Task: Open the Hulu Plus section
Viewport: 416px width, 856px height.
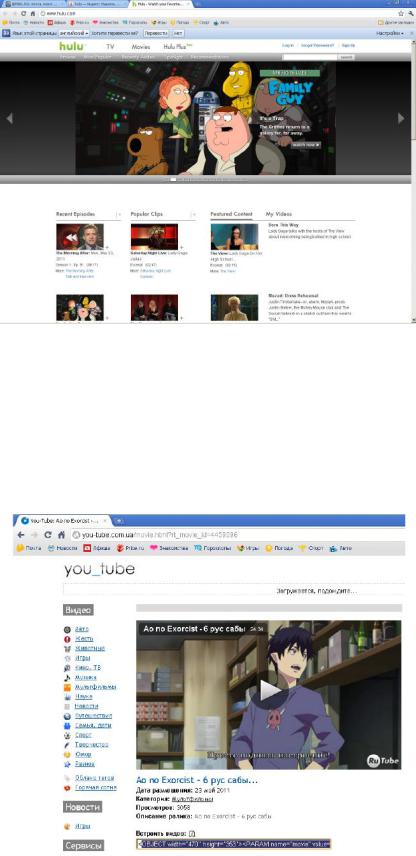Action: pyautogui.click(x=177, y=47)
